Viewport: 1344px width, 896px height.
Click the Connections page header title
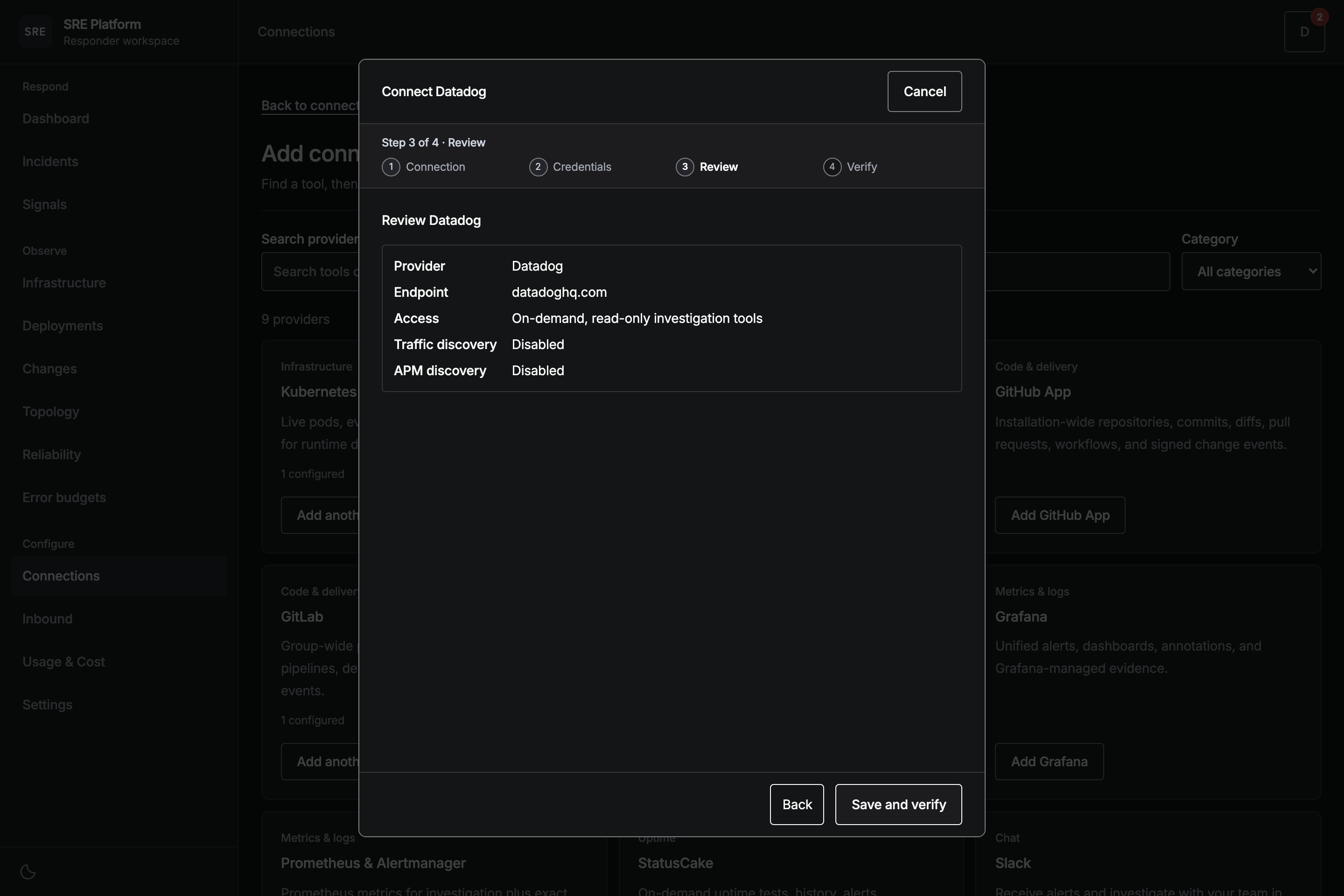click(x=296, y=32)
